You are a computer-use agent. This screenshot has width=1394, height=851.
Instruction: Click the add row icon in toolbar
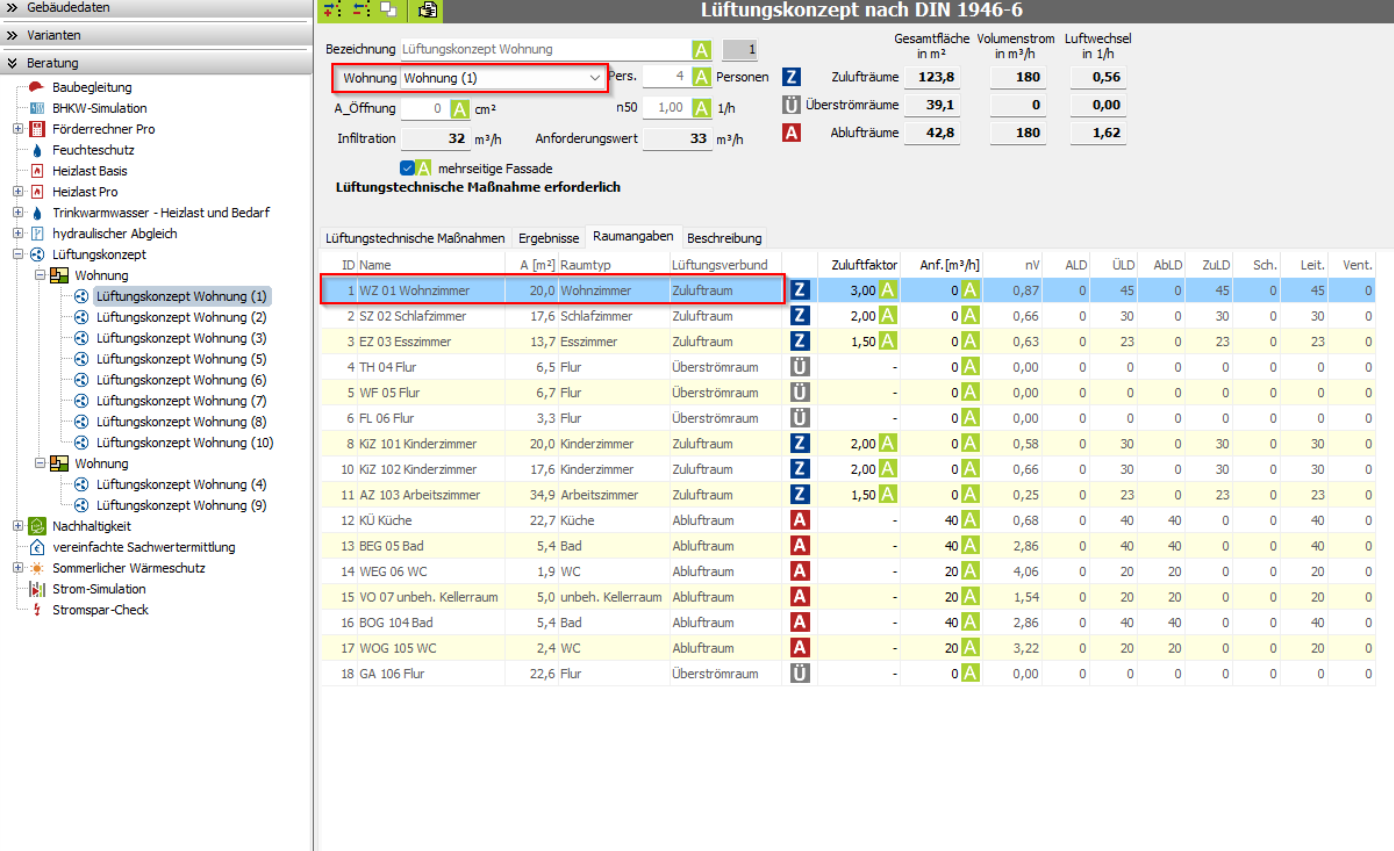pyautogui.click(x=332, y=10)
